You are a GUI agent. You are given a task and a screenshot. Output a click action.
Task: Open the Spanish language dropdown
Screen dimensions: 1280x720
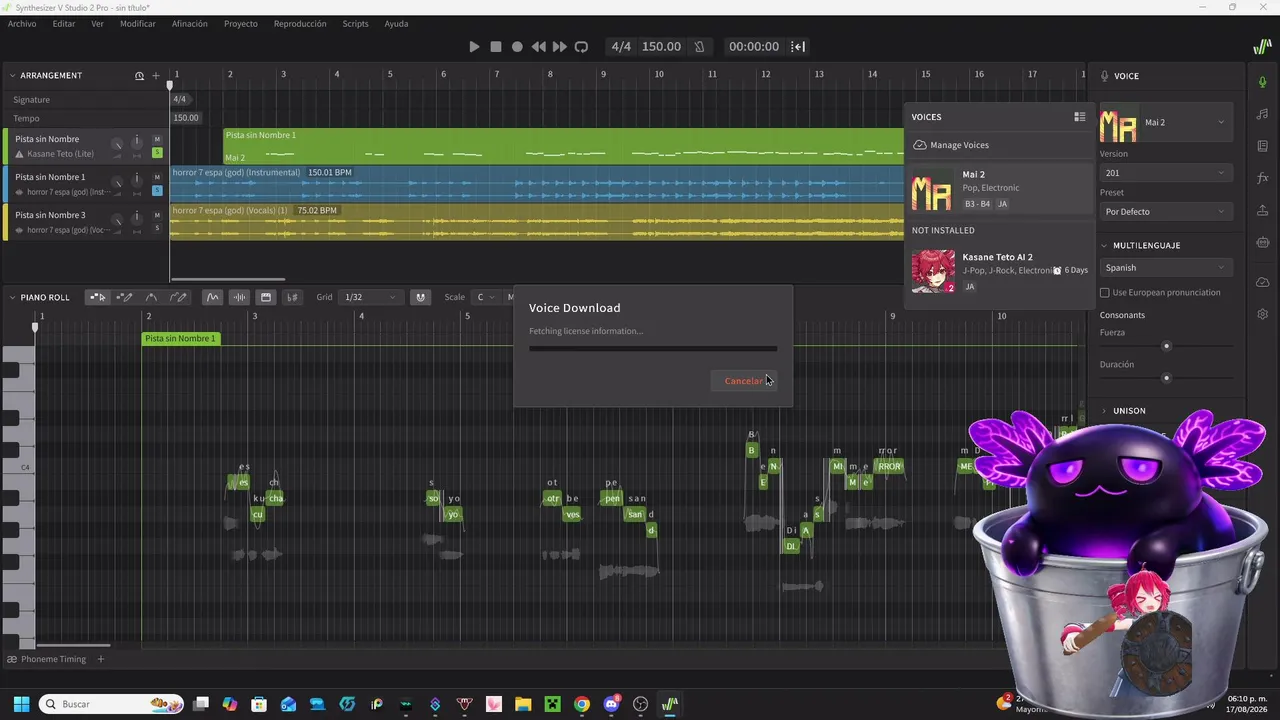1165,268
